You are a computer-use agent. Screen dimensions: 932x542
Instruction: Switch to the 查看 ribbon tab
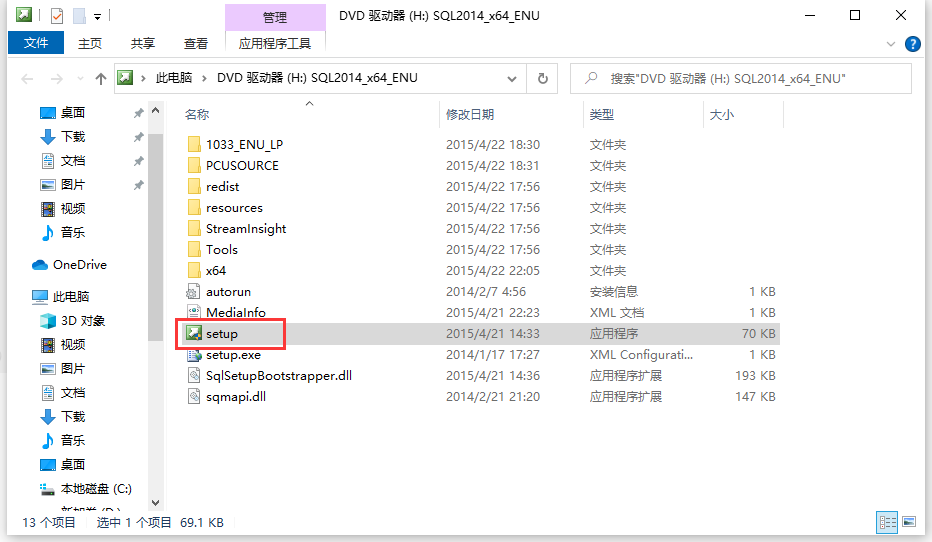point(196,43)
